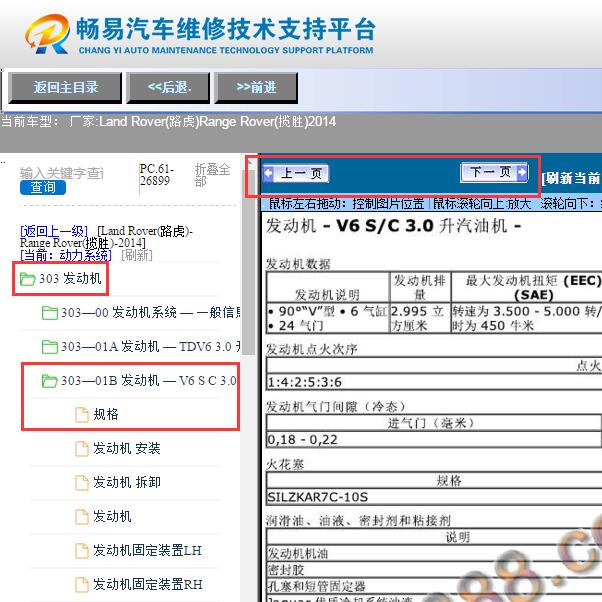Open the 发动机 安装 document
This screenshot has width=602, height=602.
[127, 448]
